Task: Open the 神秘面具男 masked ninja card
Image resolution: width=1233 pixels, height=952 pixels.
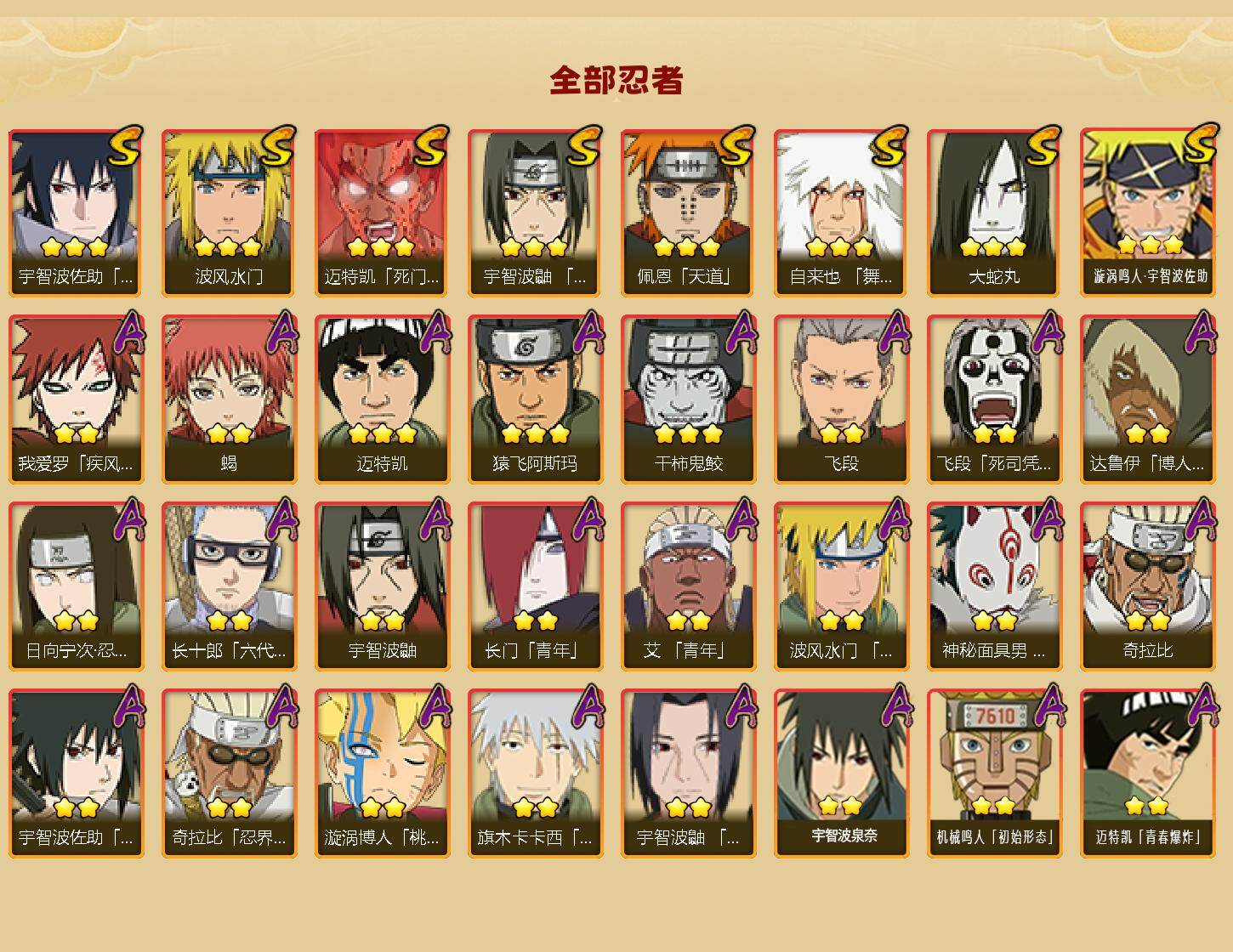Action: click(x=993, y=586)
